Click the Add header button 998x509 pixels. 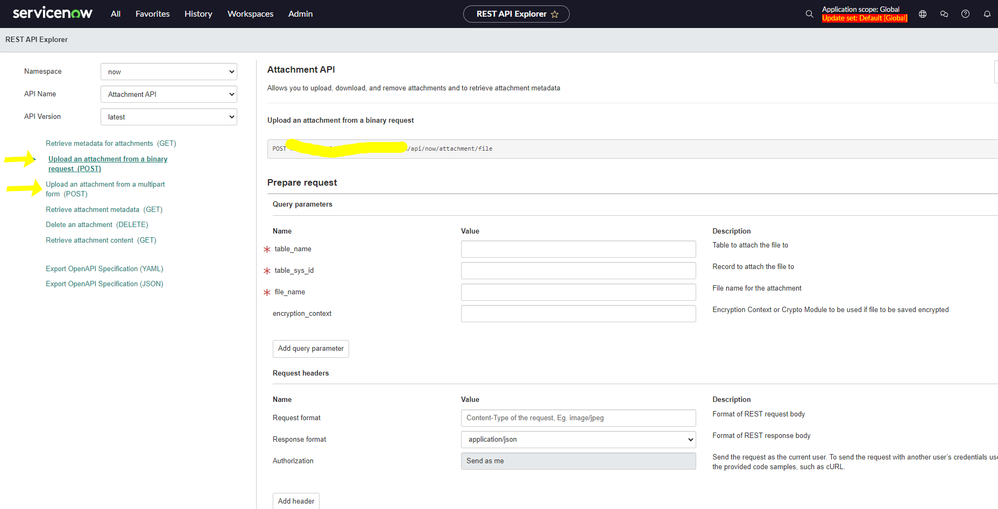coord(296,501)
